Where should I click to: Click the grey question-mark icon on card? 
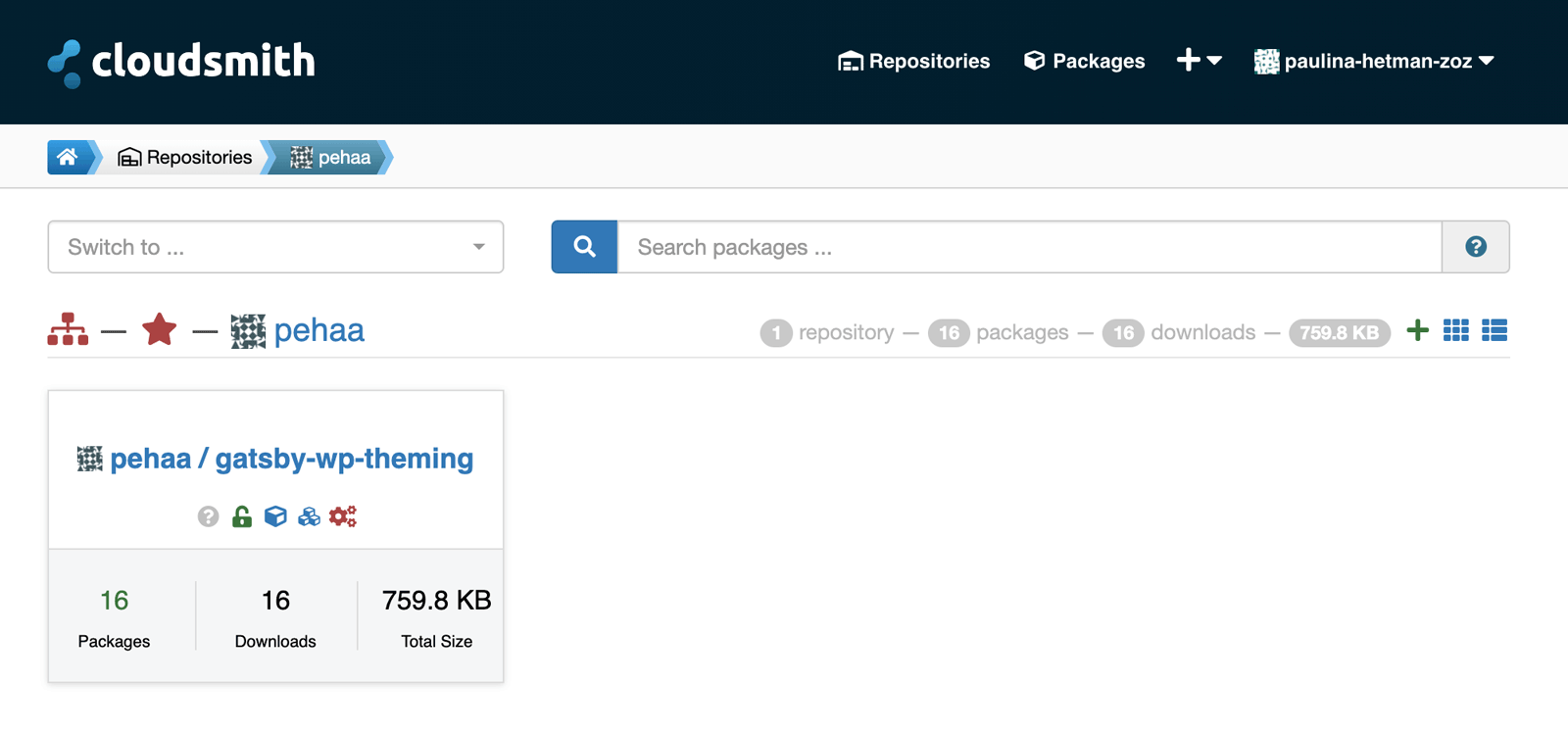[208, 516]
